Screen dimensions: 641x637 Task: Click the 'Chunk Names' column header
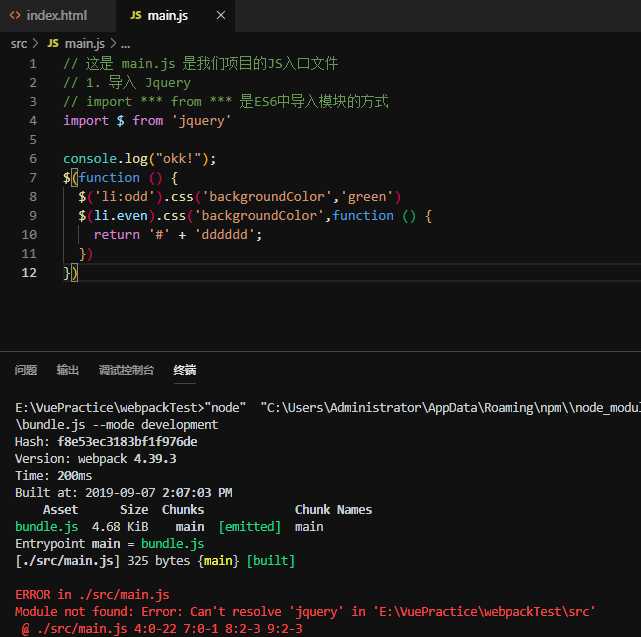[334, 510]
